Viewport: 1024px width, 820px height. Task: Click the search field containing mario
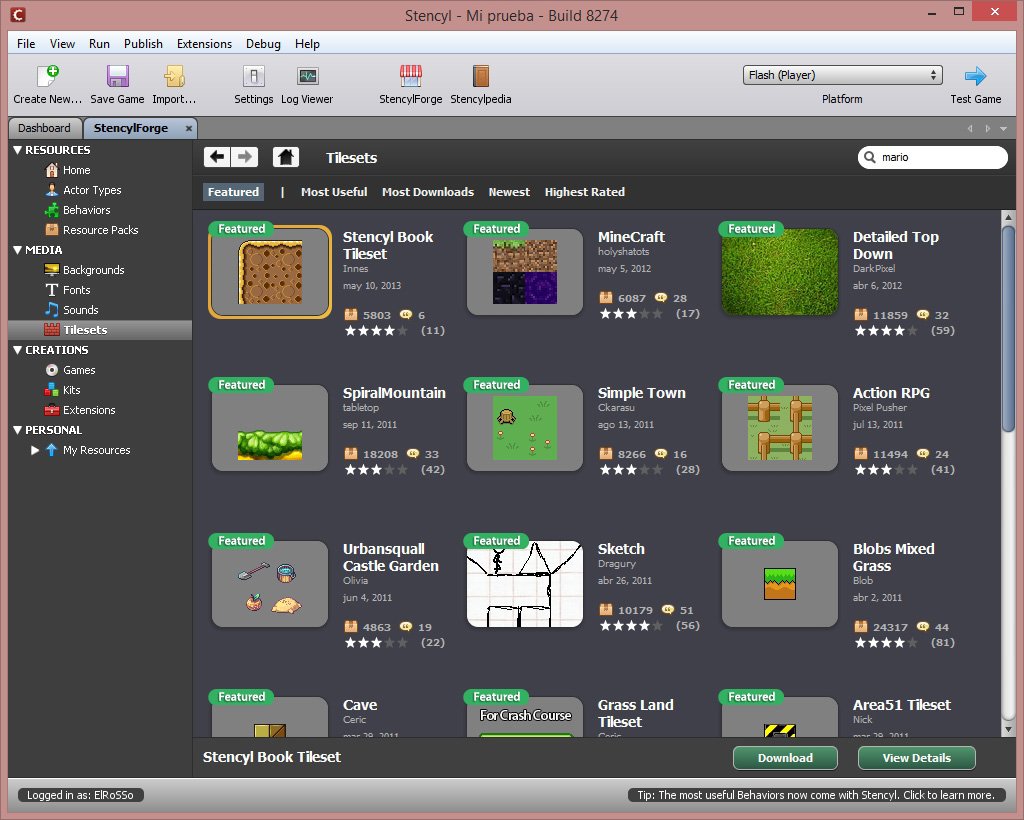coord(933,157)
